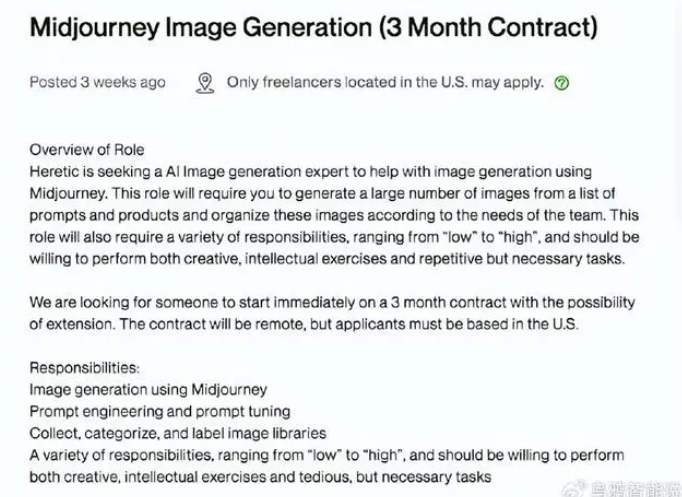This screenshot has height=497, width=682.
Task: Click 'Prompt engineering and prompt tuning' line
Action: (x=160, y=411)
